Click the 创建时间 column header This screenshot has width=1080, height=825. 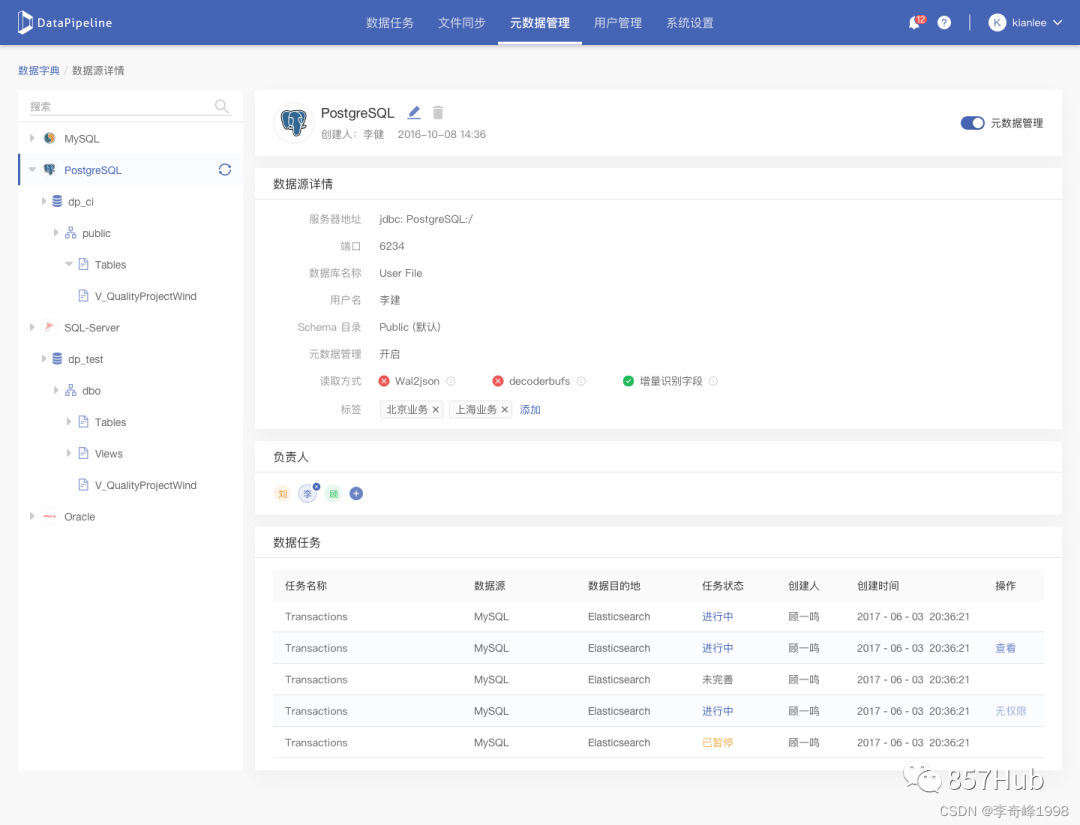point(878,585)
